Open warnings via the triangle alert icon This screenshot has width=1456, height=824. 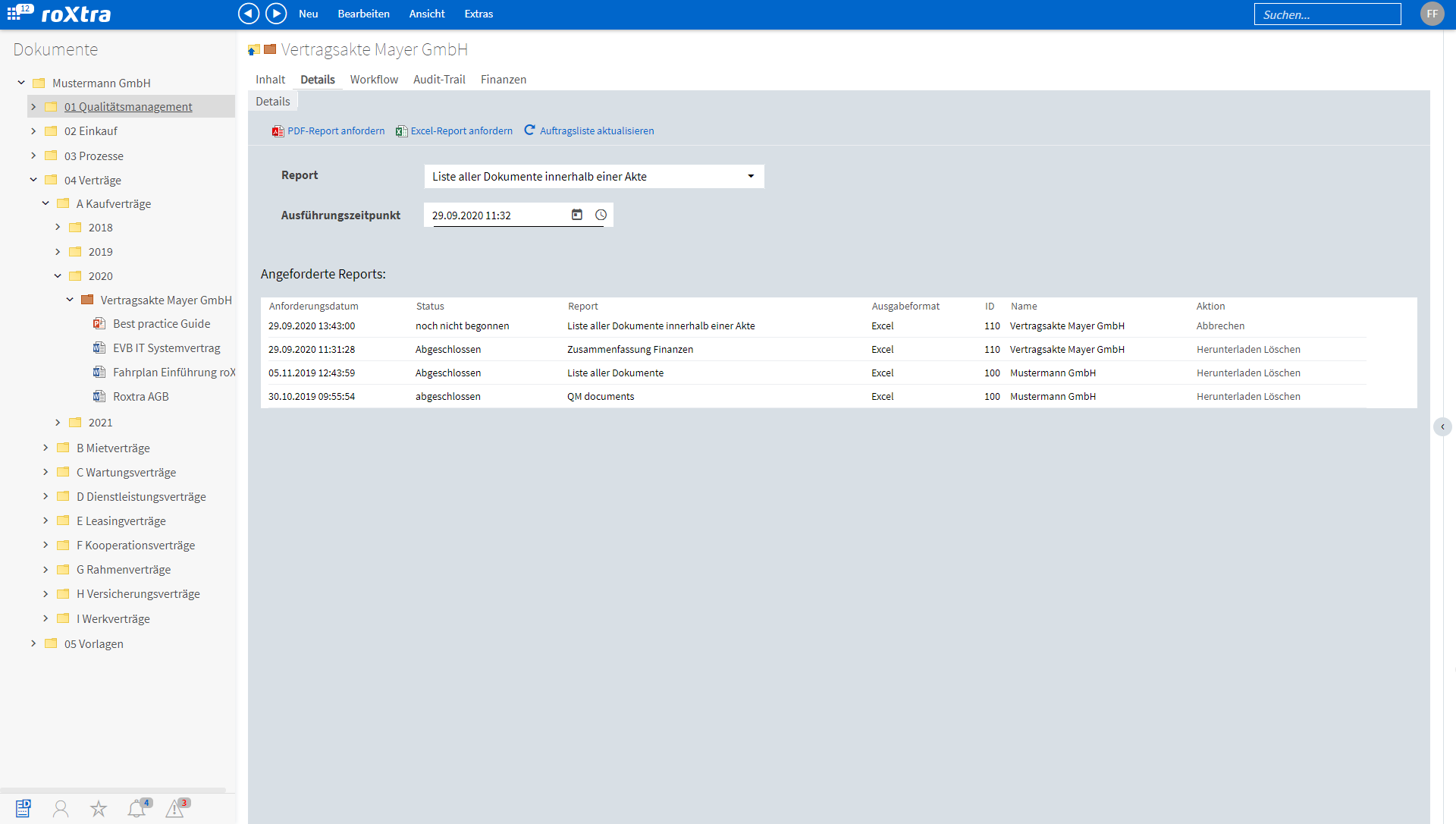[174, 809]
